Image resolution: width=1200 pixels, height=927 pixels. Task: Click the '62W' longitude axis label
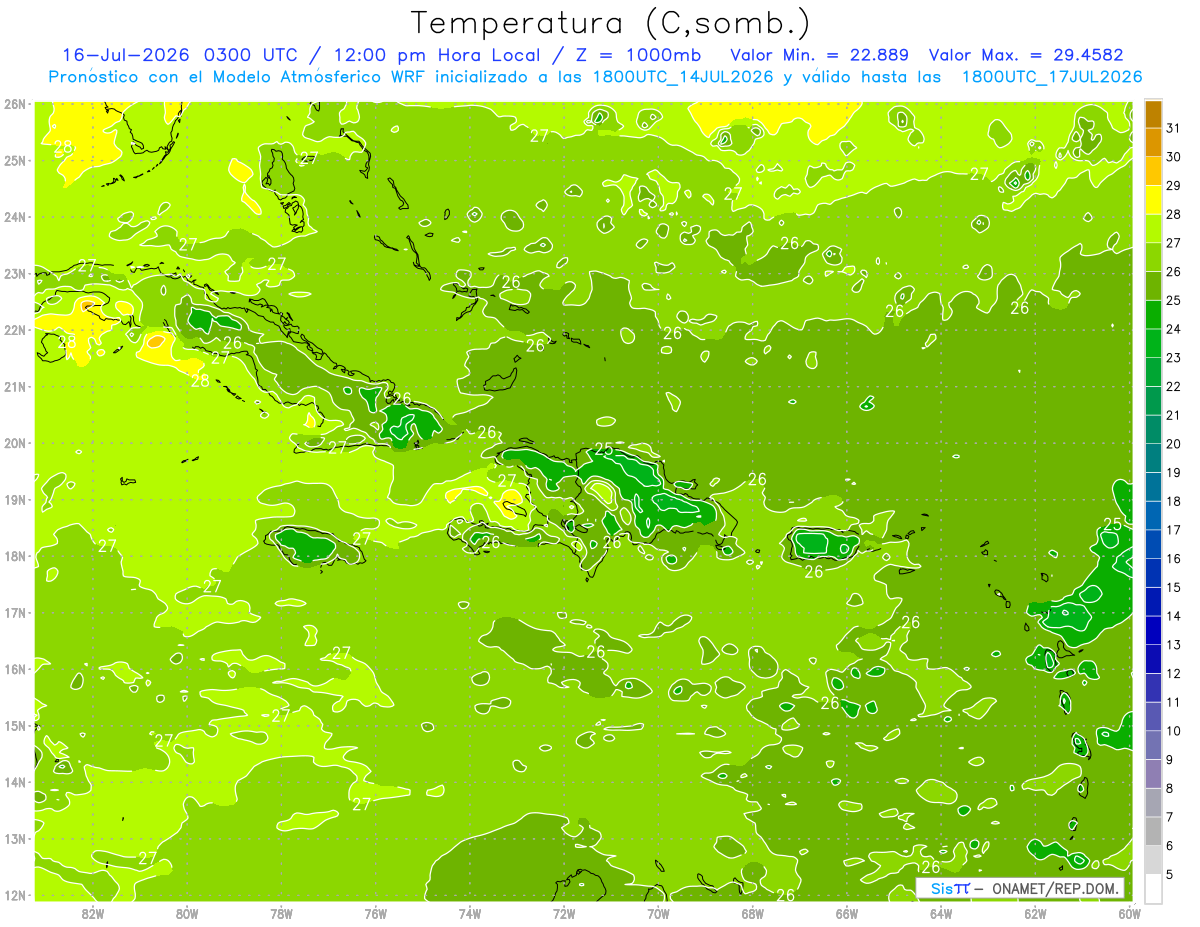click(x=1035, y=914)
